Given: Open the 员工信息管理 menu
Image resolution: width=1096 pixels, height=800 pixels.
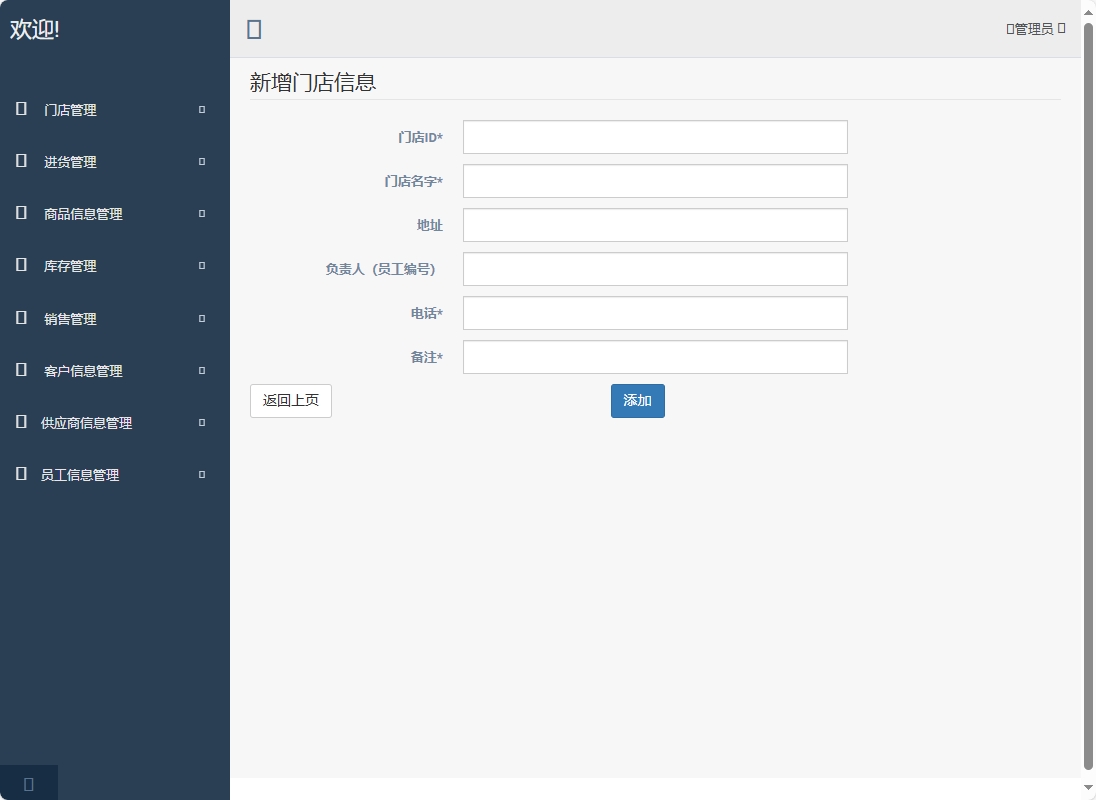Looking at the screenshot, I should tap(115, 474).
